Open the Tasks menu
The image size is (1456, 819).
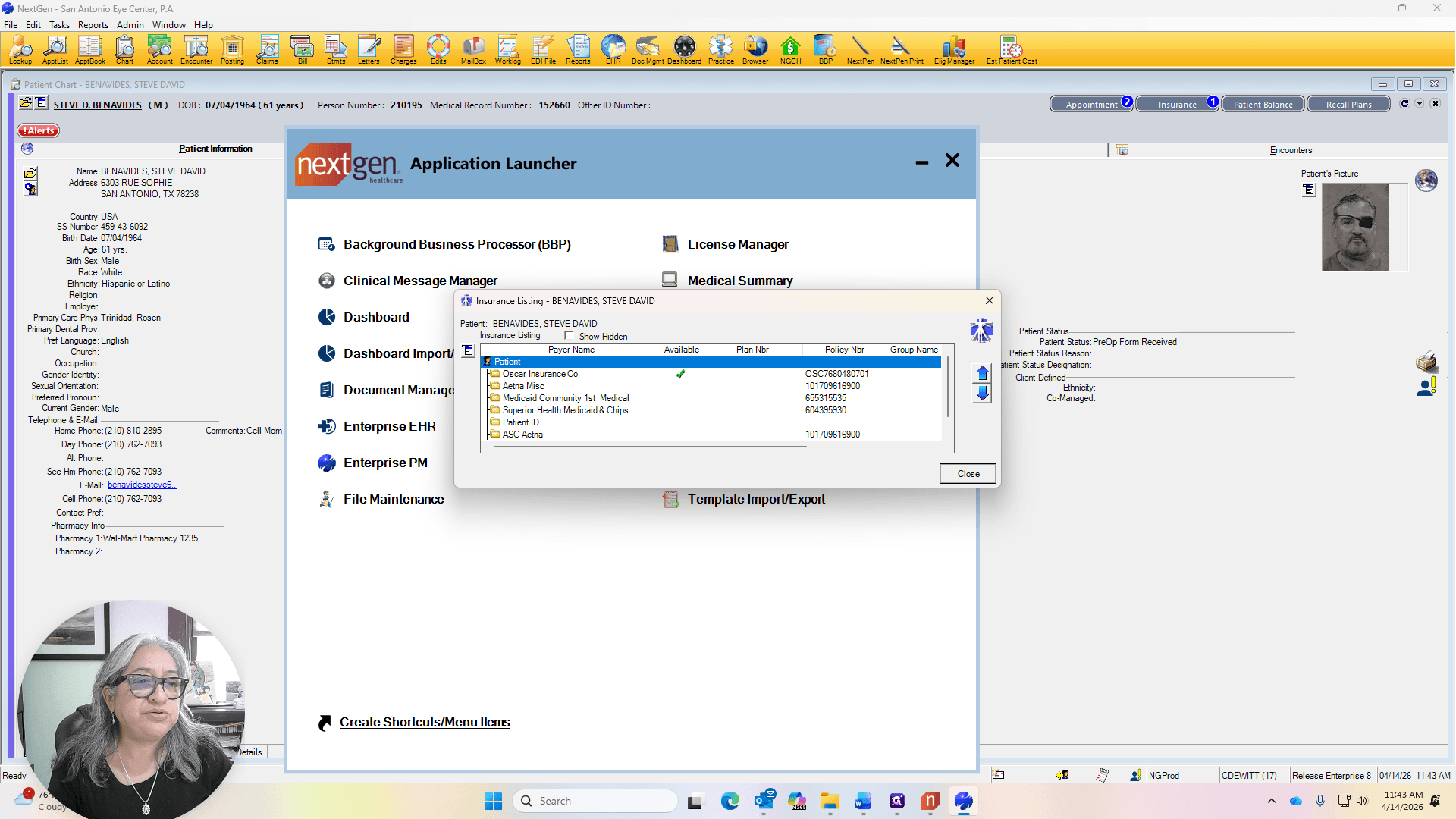tap(59, 25)
